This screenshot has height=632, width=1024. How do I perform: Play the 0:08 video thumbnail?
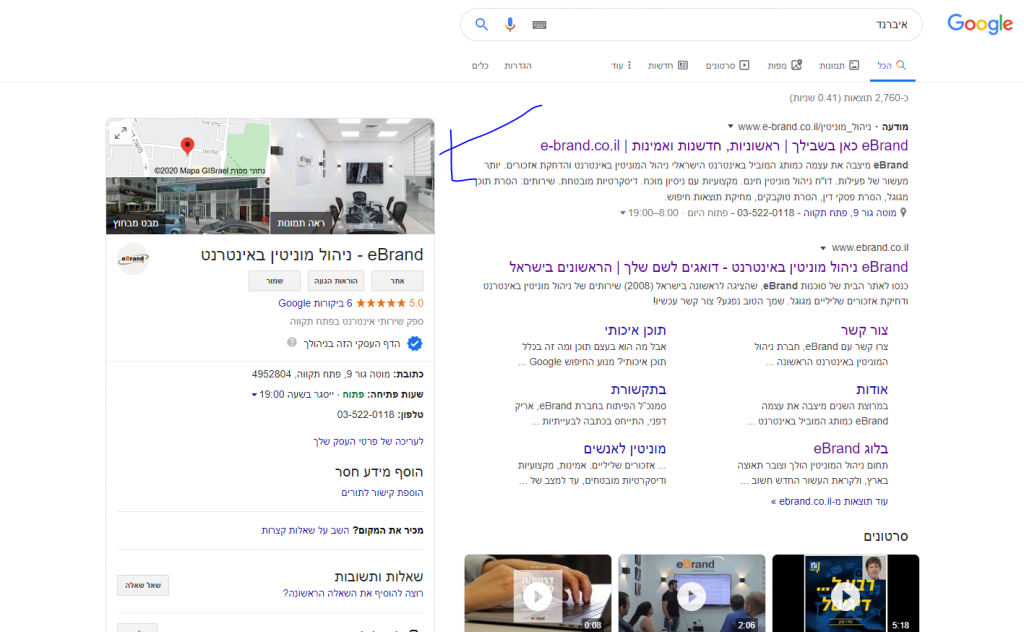point(537,593)
